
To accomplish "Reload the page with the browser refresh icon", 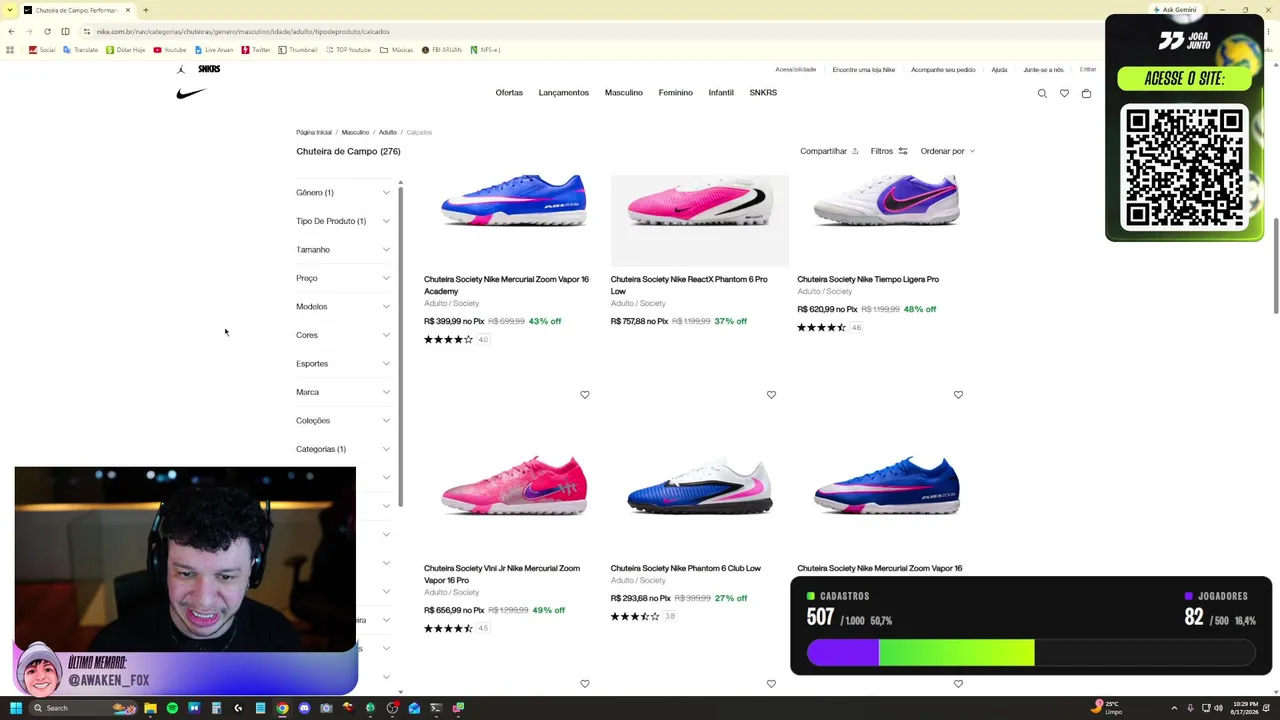I will (x=47, y=31).
